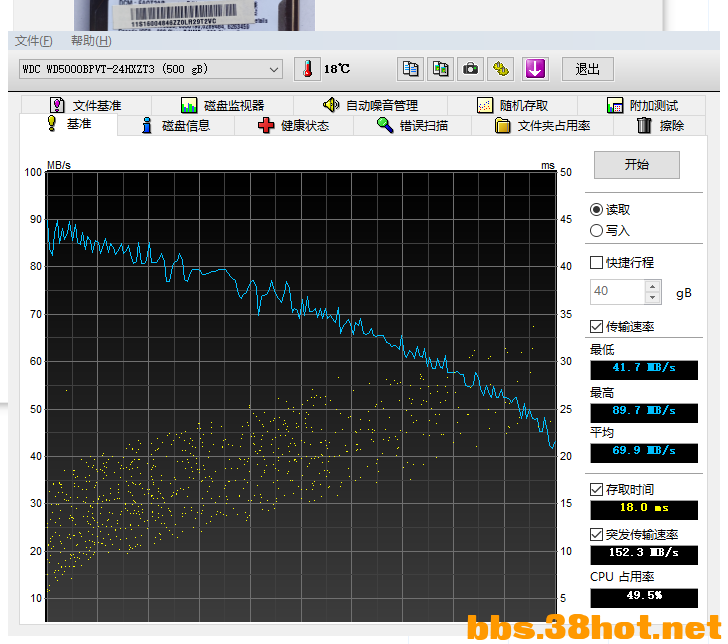728x644 pixels.
Task: Toggle the 突发传输速率 checkbox
Action: click(597, 534)
